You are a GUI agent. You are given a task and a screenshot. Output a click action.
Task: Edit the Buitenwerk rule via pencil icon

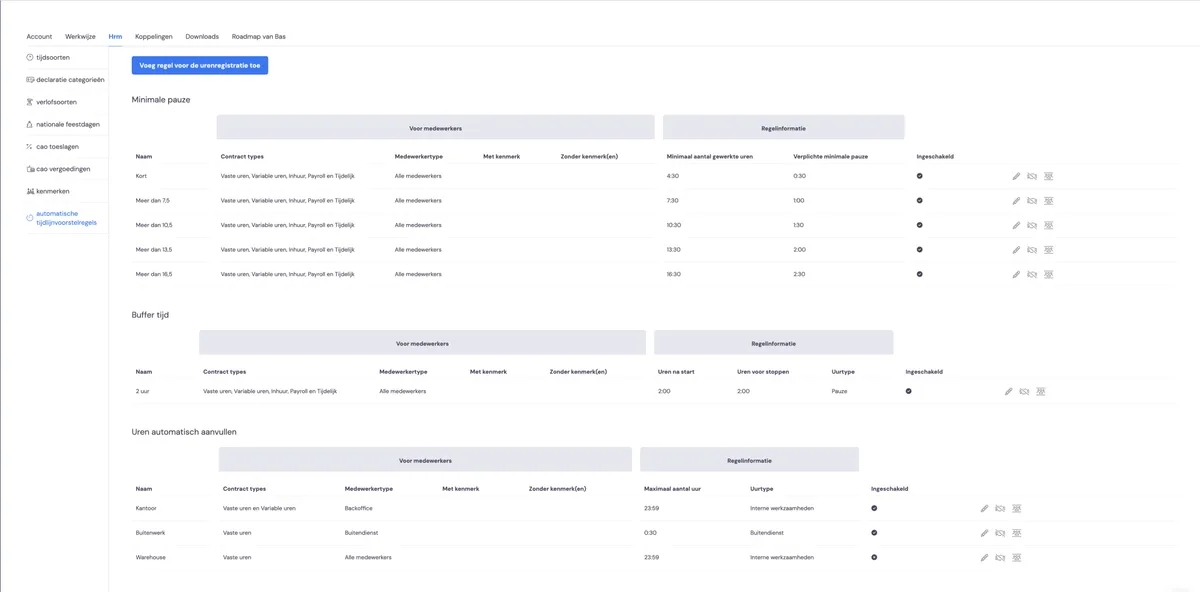coord(984,533)
